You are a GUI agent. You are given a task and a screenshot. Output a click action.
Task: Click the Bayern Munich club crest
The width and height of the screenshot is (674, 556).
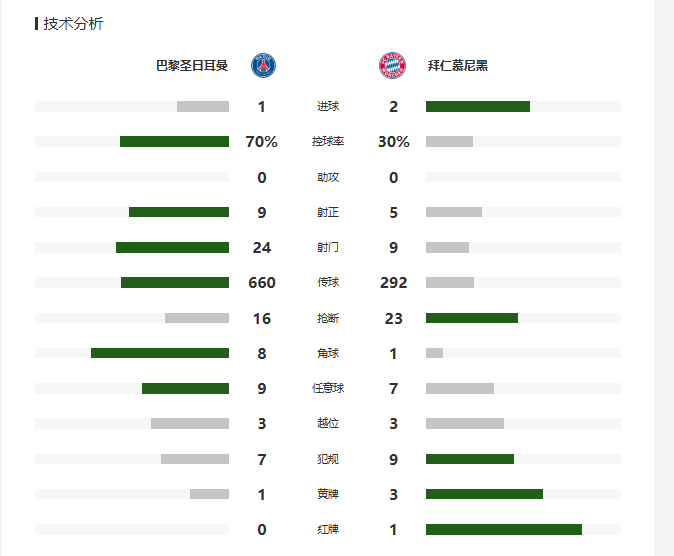[x=392, y=66]
